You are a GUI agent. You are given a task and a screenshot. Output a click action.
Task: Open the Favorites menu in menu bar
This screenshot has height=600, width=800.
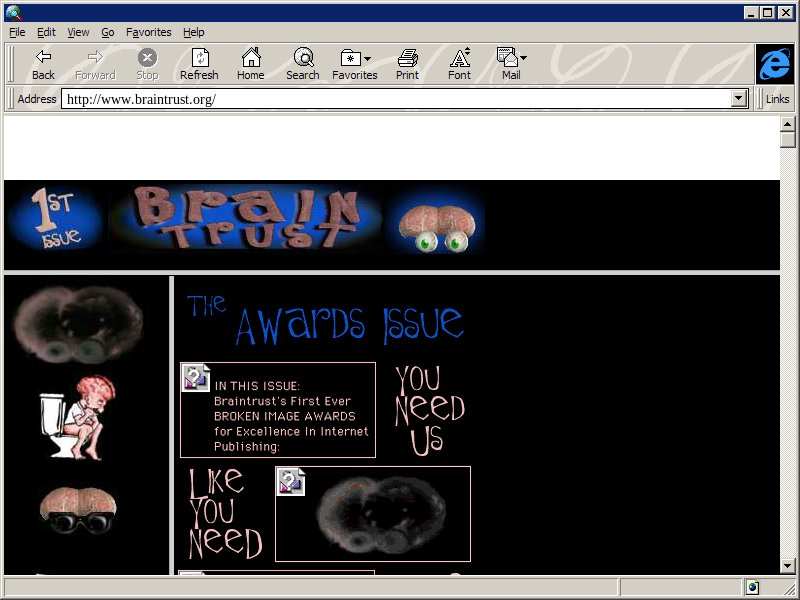click(148, 32)
